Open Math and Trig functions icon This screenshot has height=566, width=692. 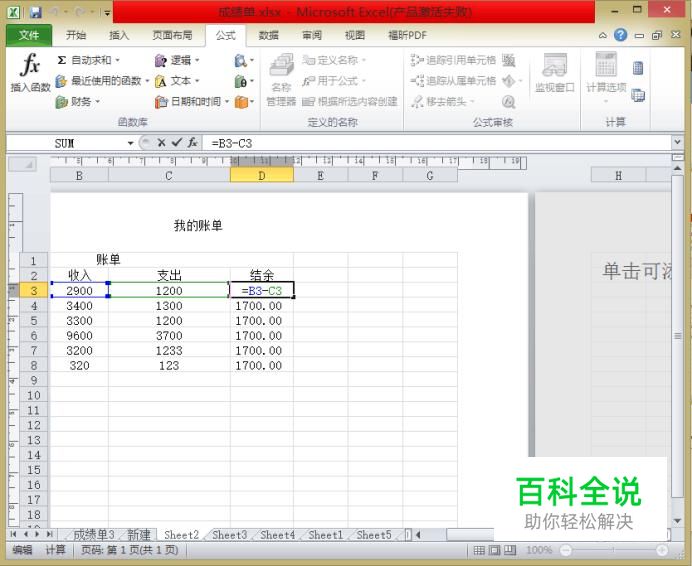pyautogui.click(x=241, y=81)
